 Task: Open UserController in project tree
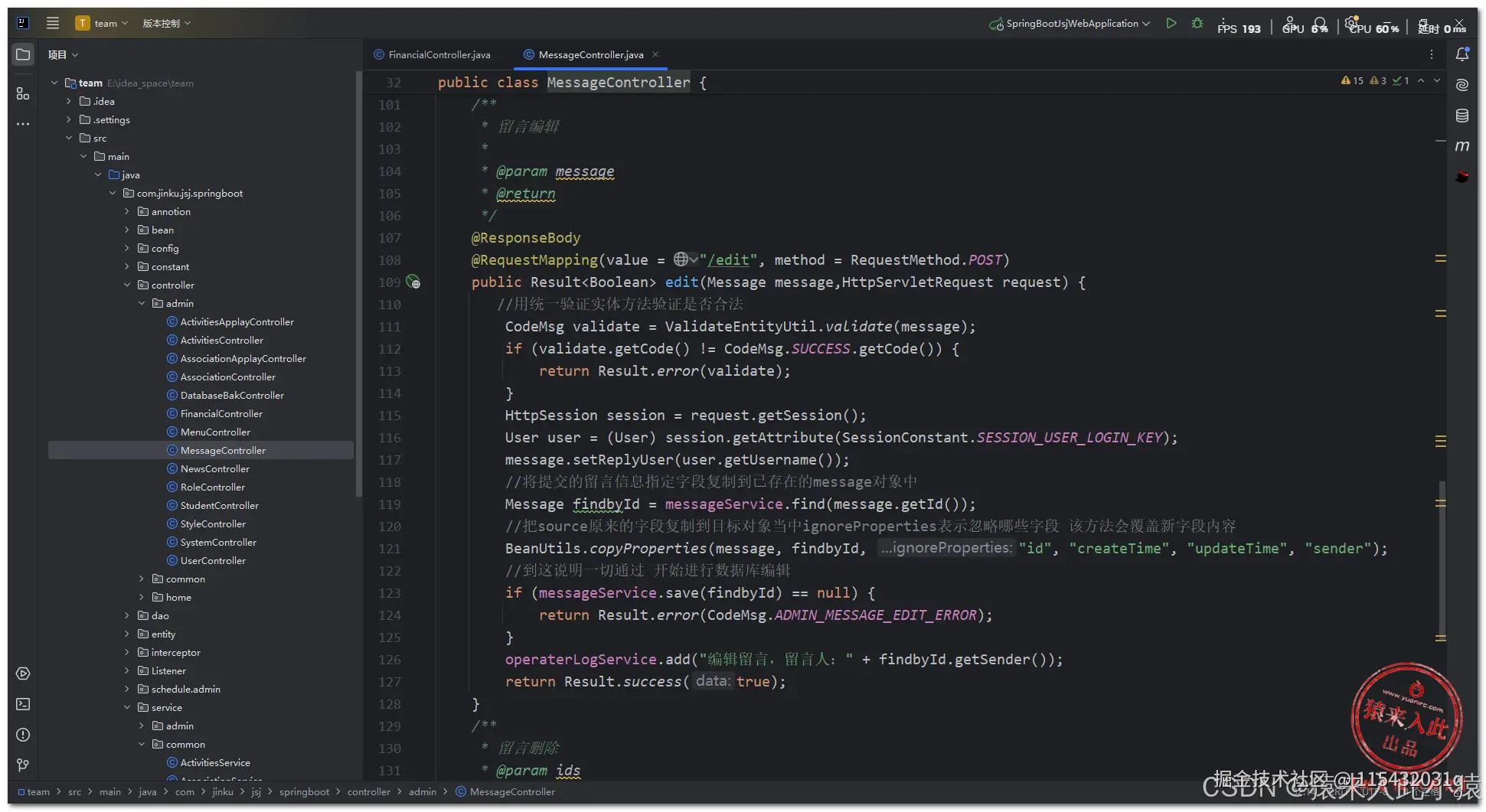click(213, 560)
